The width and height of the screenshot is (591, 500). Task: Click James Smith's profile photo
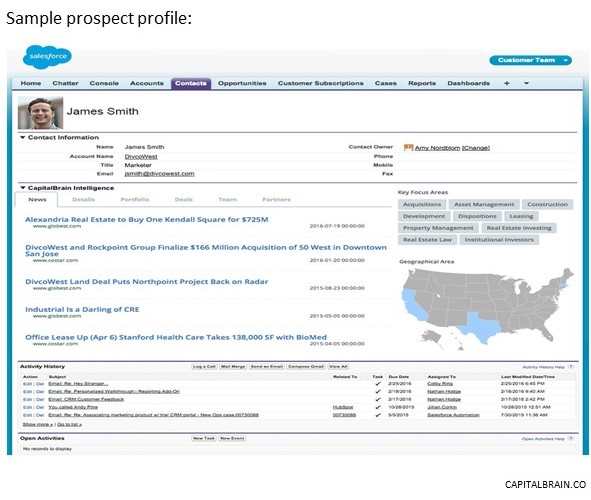[41, 113]
